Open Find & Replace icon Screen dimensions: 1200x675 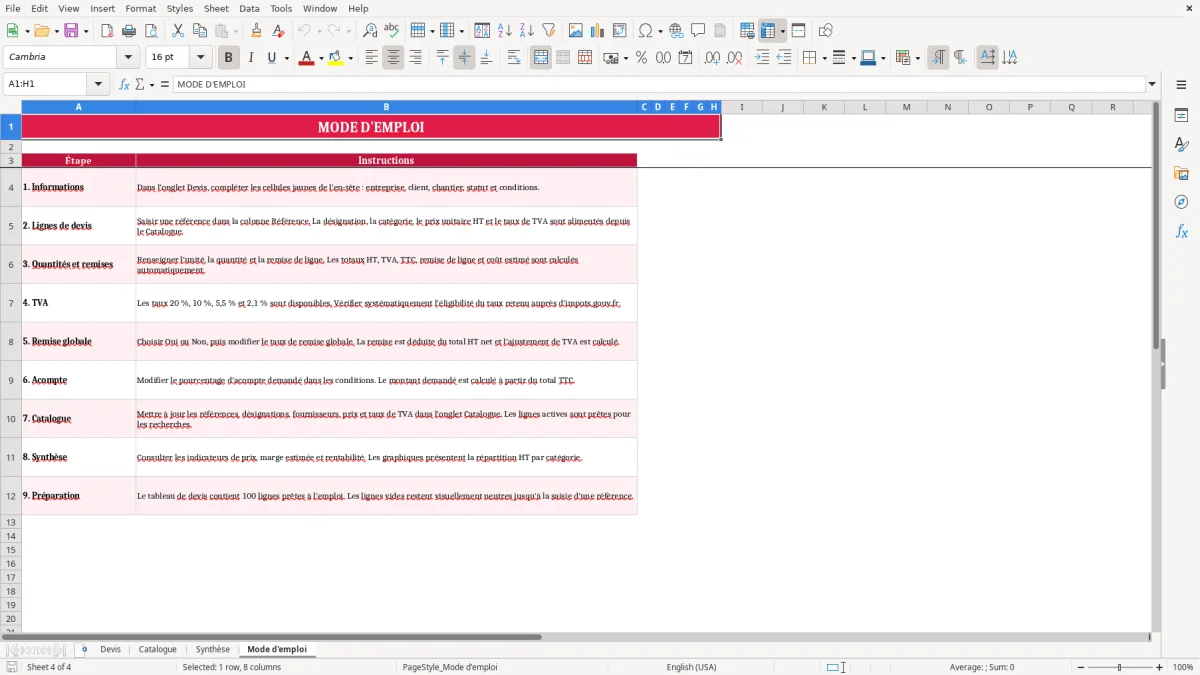[x=370, y=31]
